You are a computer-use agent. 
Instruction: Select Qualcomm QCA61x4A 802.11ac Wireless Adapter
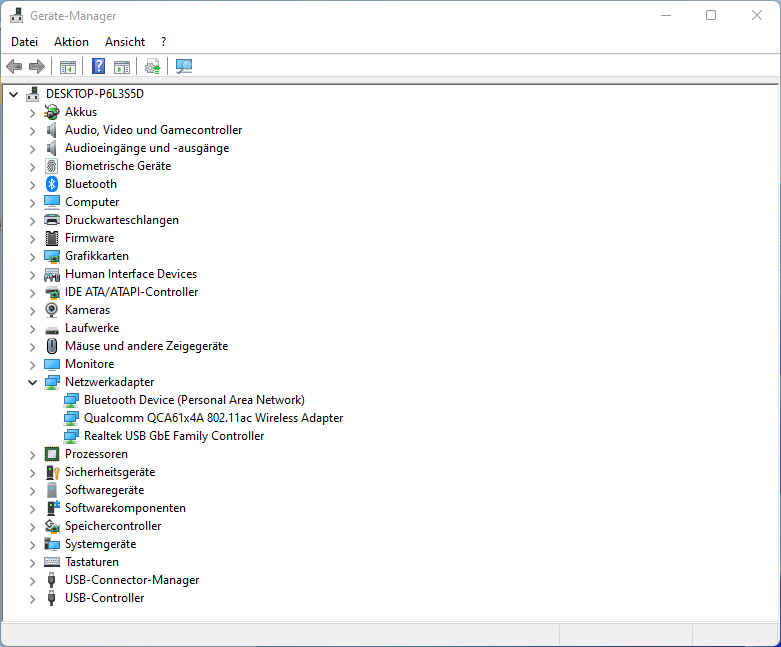point(214,418)
